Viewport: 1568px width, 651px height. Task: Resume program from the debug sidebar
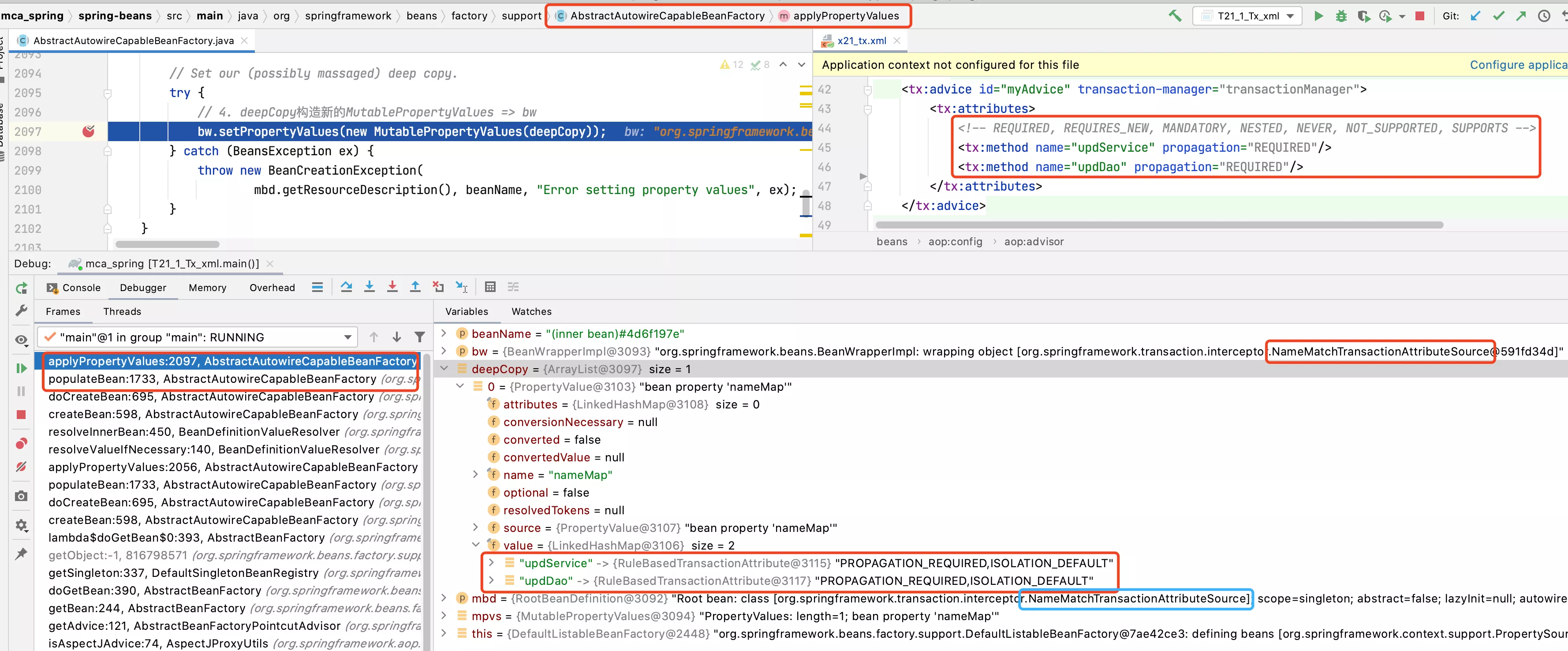[x=21, y=368]
